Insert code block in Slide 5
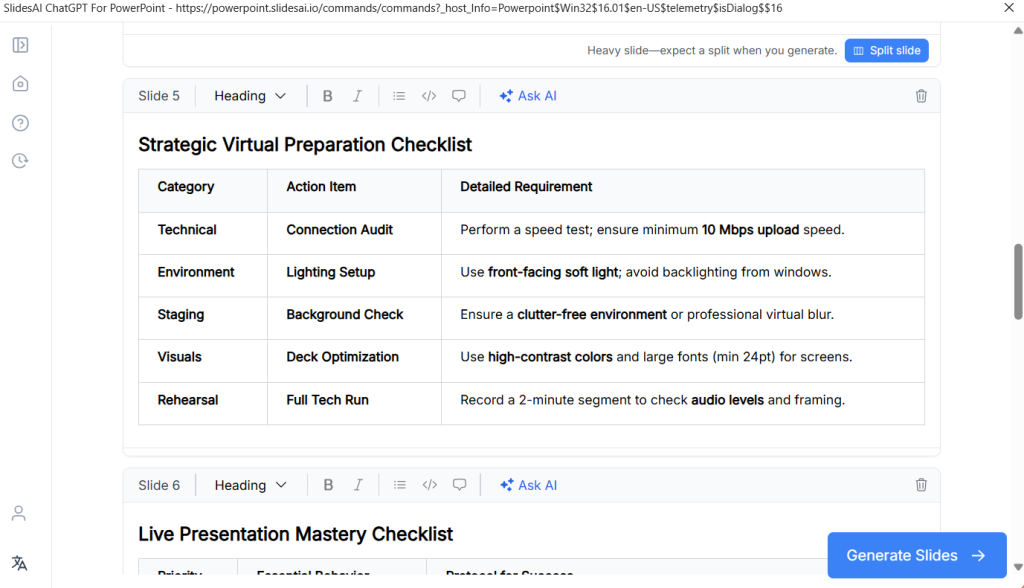 pos(429,96)
